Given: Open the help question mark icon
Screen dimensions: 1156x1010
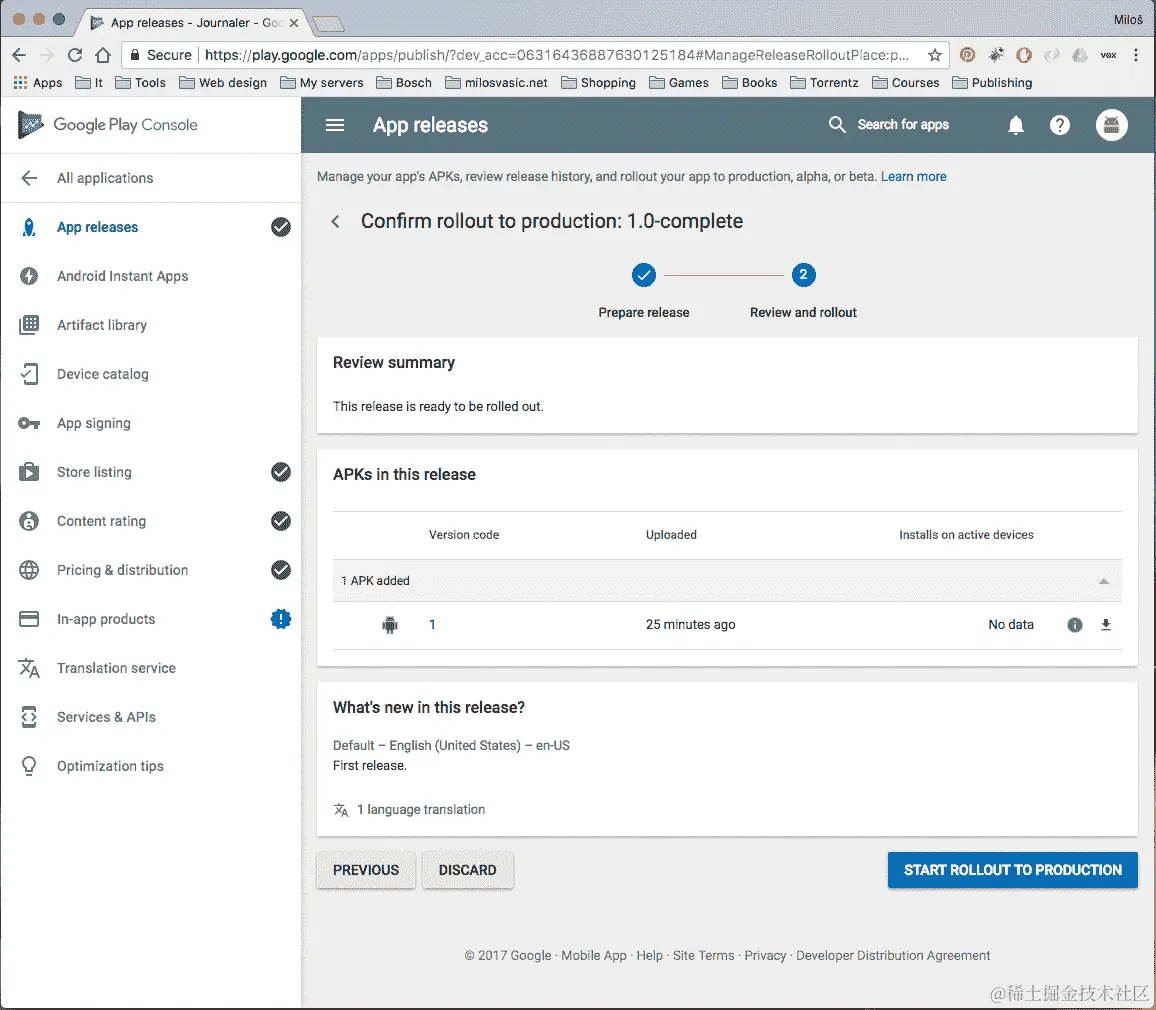Looking at the screenshot, I should (x=1059, y=125).
